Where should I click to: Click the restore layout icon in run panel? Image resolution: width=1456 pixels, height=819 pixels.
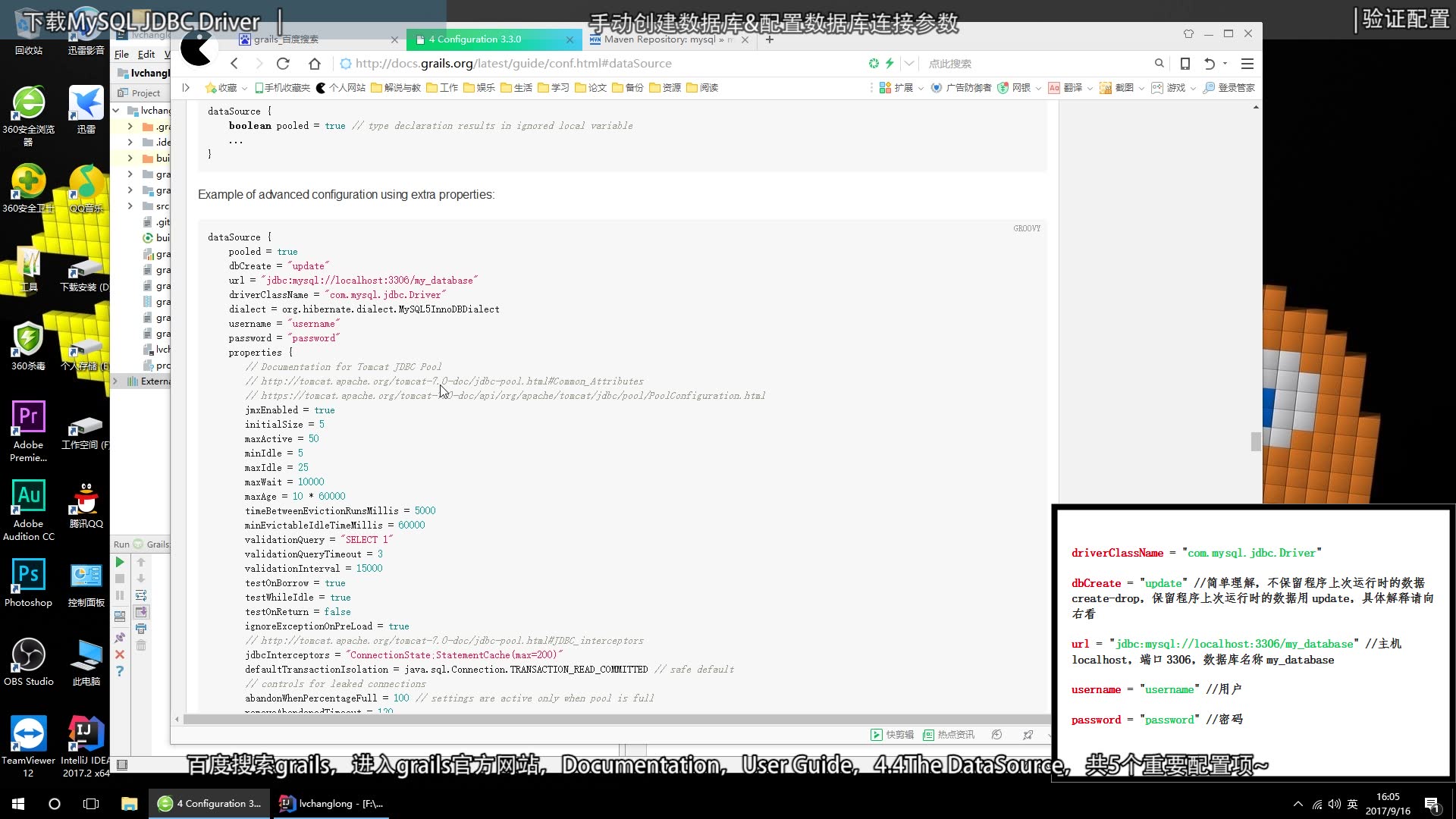(120, 617)
